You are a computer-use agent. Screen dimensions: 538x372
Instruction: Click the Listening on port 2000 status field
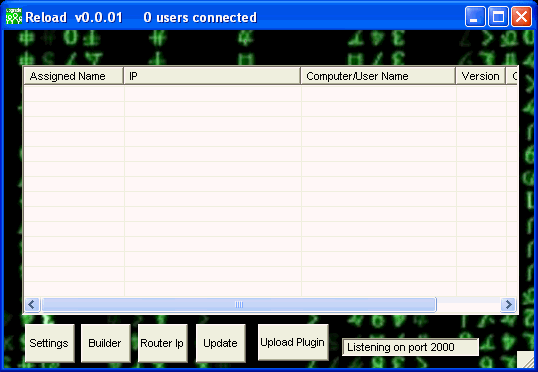(410, 347)
